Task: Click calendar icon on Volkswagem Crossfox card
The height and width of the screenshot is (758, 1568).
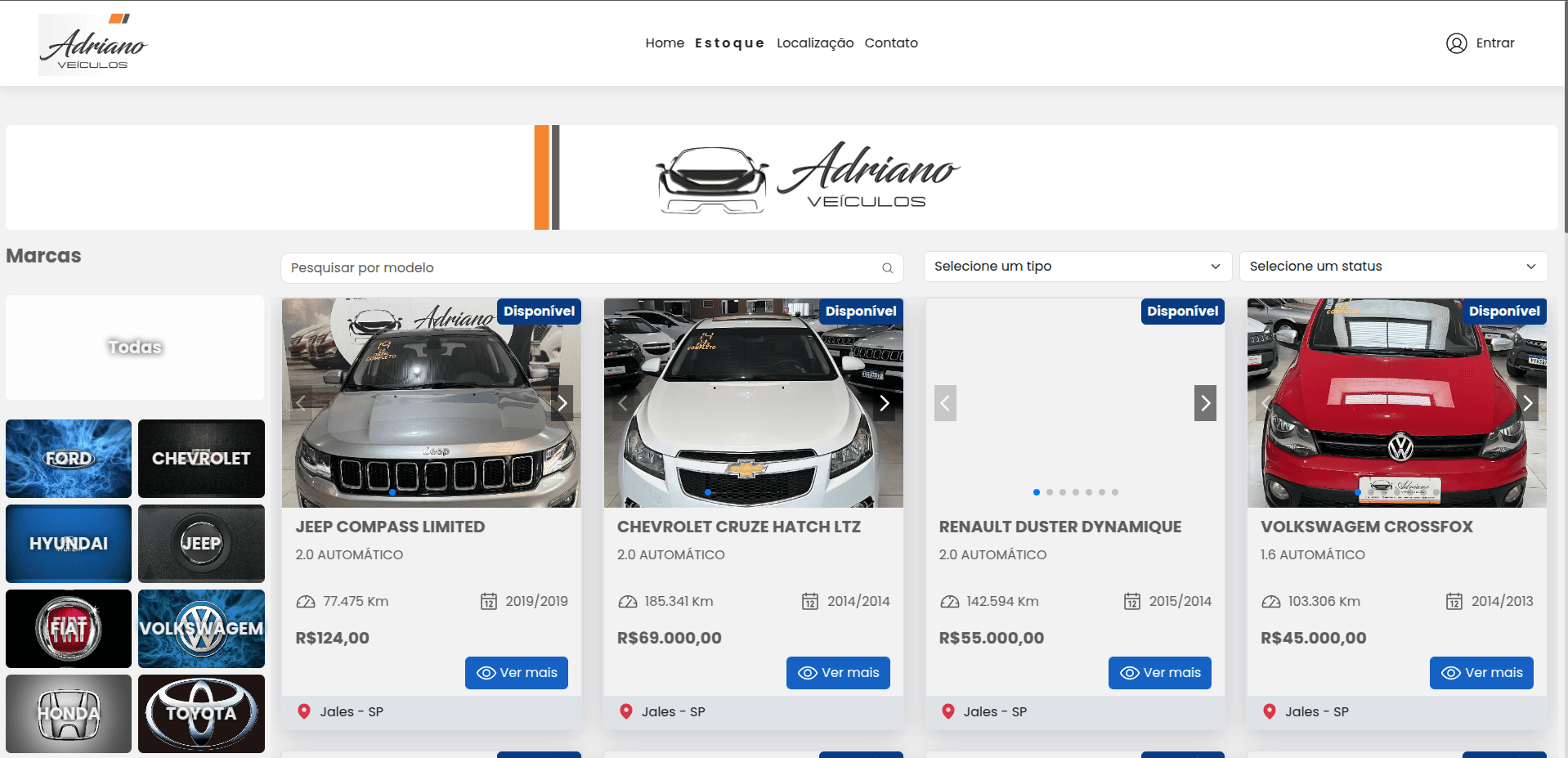Action: pyautogui.click(x=1454, y=602)
